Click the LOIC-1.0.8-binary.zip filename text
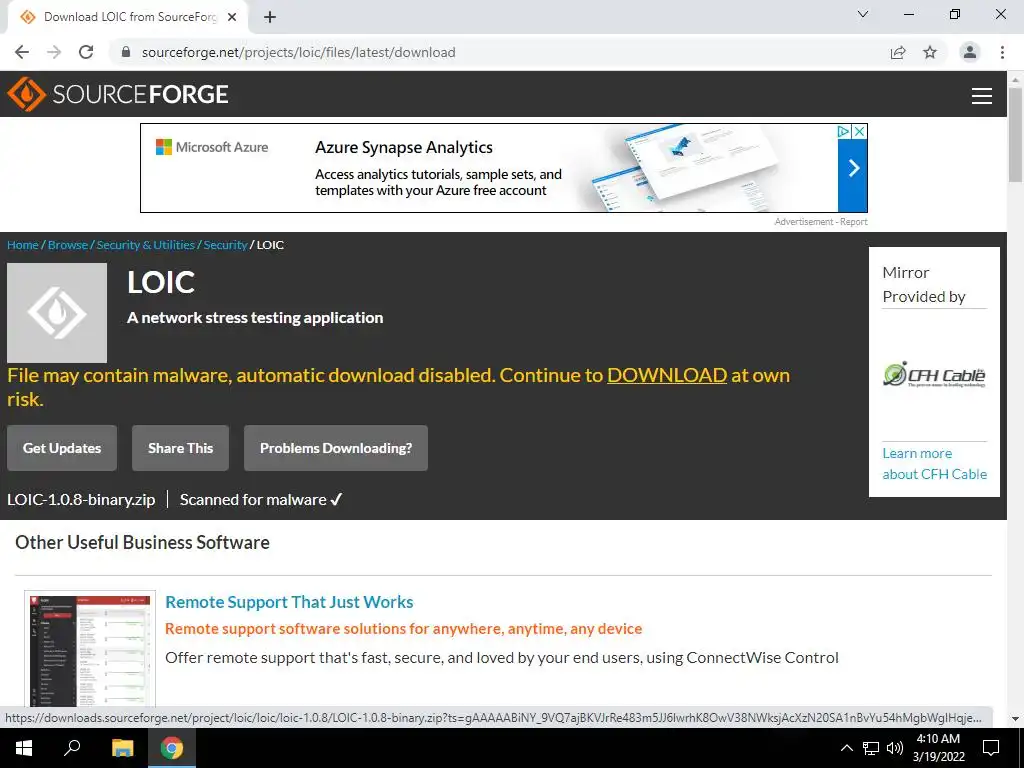Viewport: 1024px width, 768px height. (81, 500)
